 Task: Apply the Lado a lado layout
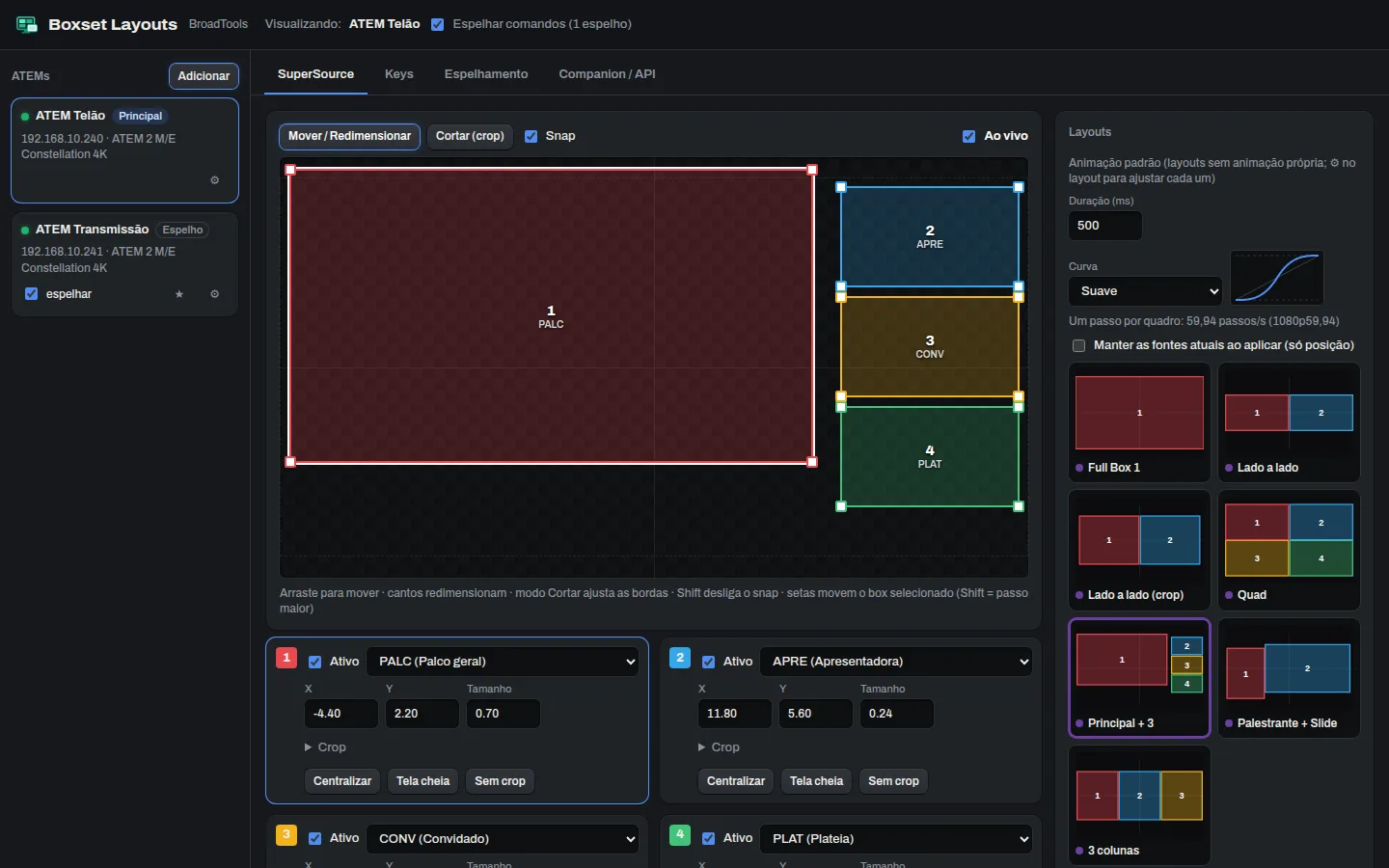click(x=1289, y=422)
